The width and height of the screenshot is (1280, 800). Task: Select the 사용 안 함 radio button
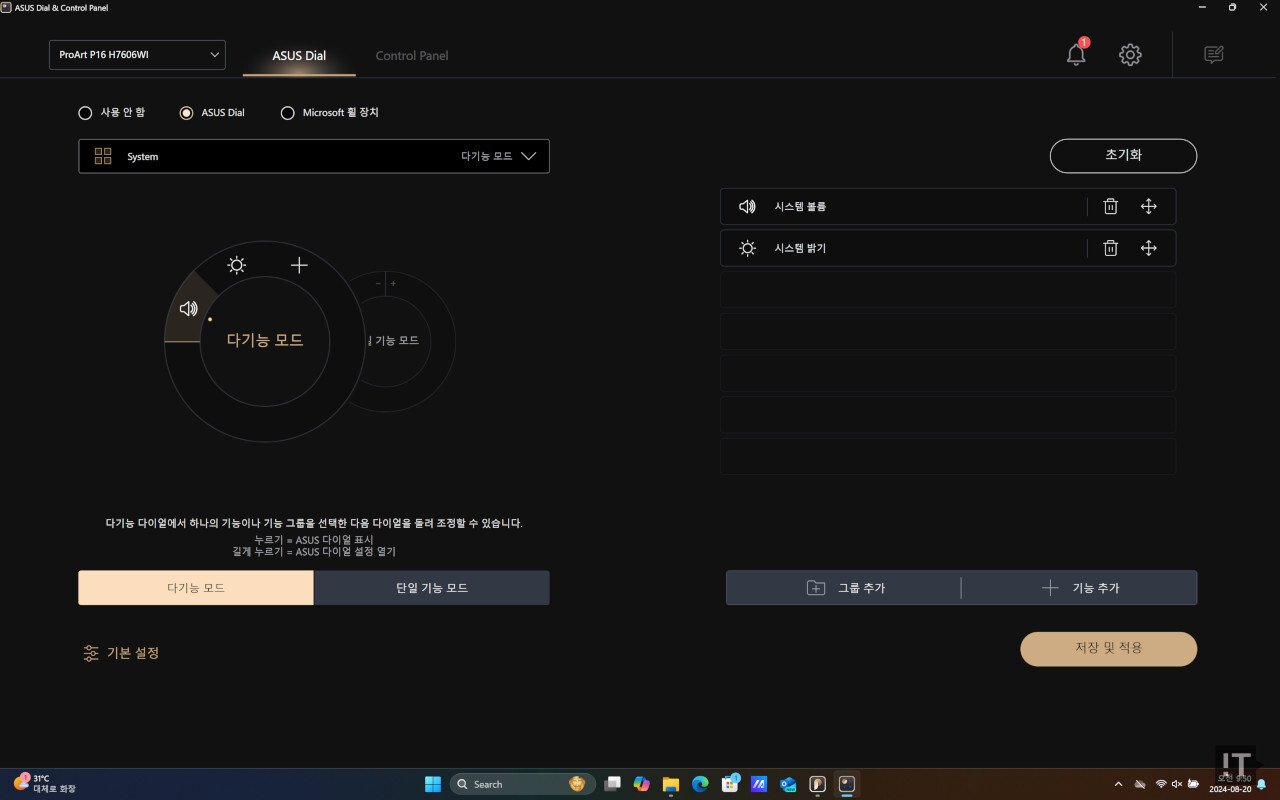pyautogui.click(x=85, y=112)
